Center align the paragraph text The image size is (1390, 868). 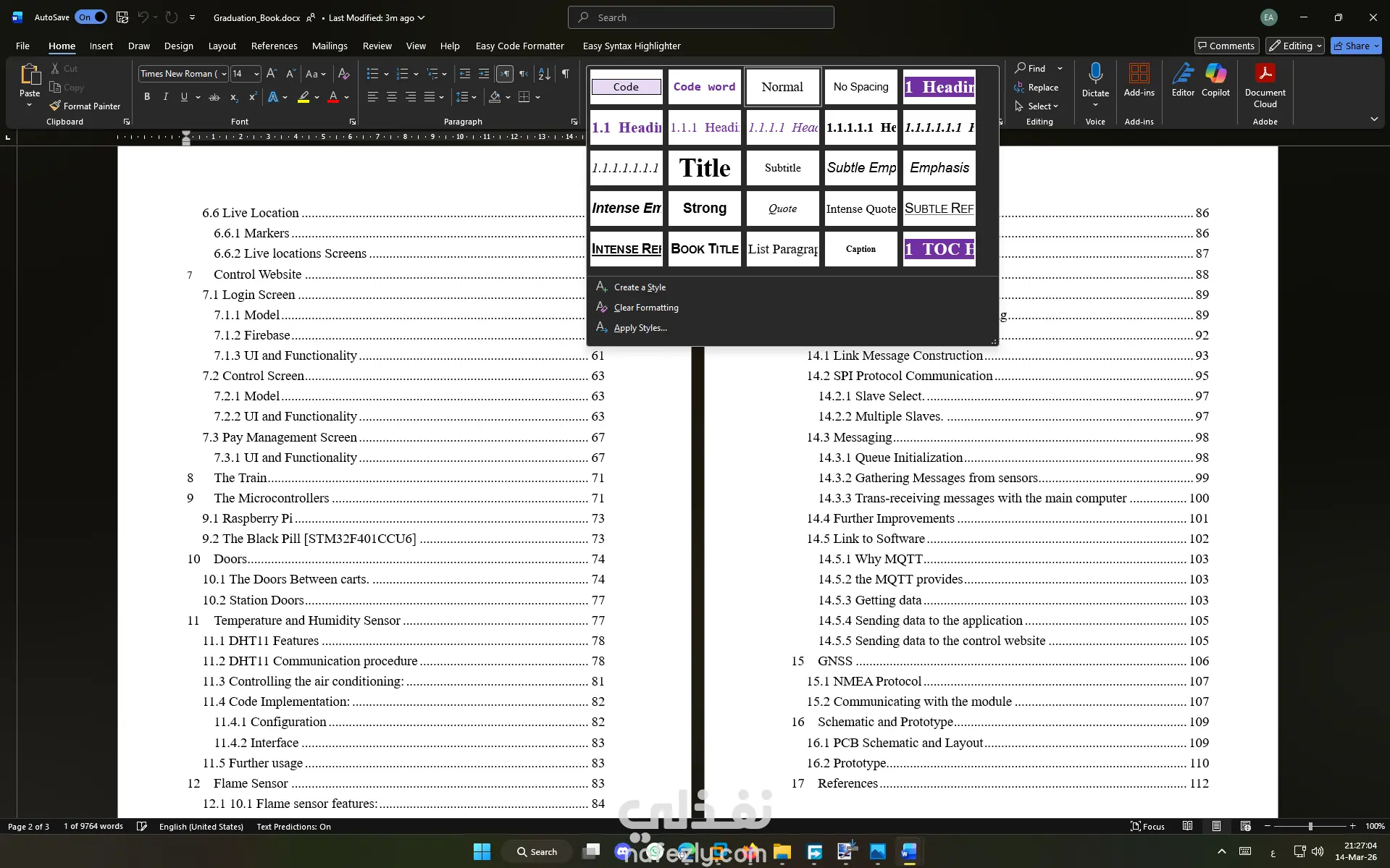392,97
